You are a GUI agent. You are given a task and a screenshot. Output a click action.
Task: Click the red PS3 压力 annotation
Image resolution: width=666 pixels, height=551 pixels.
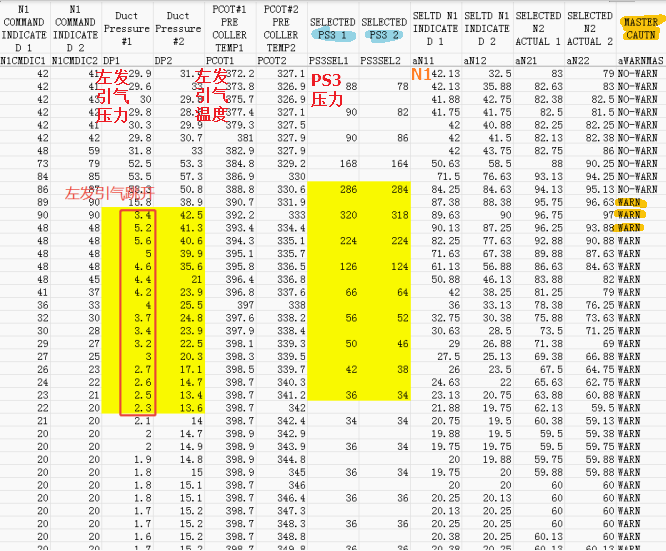click(x=327, y=90)
